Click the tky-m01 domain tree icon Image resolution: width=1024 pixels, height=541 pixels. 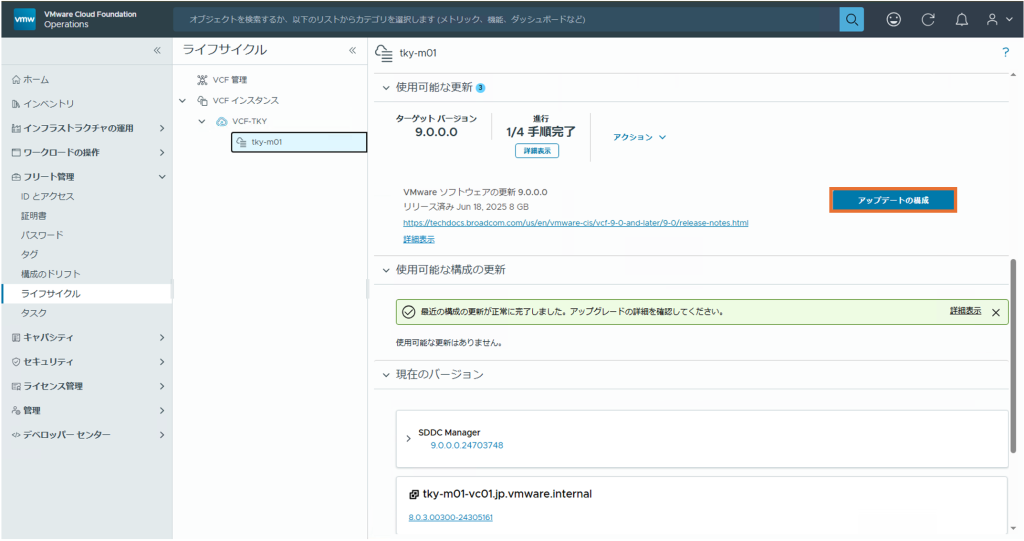[242, 142]
